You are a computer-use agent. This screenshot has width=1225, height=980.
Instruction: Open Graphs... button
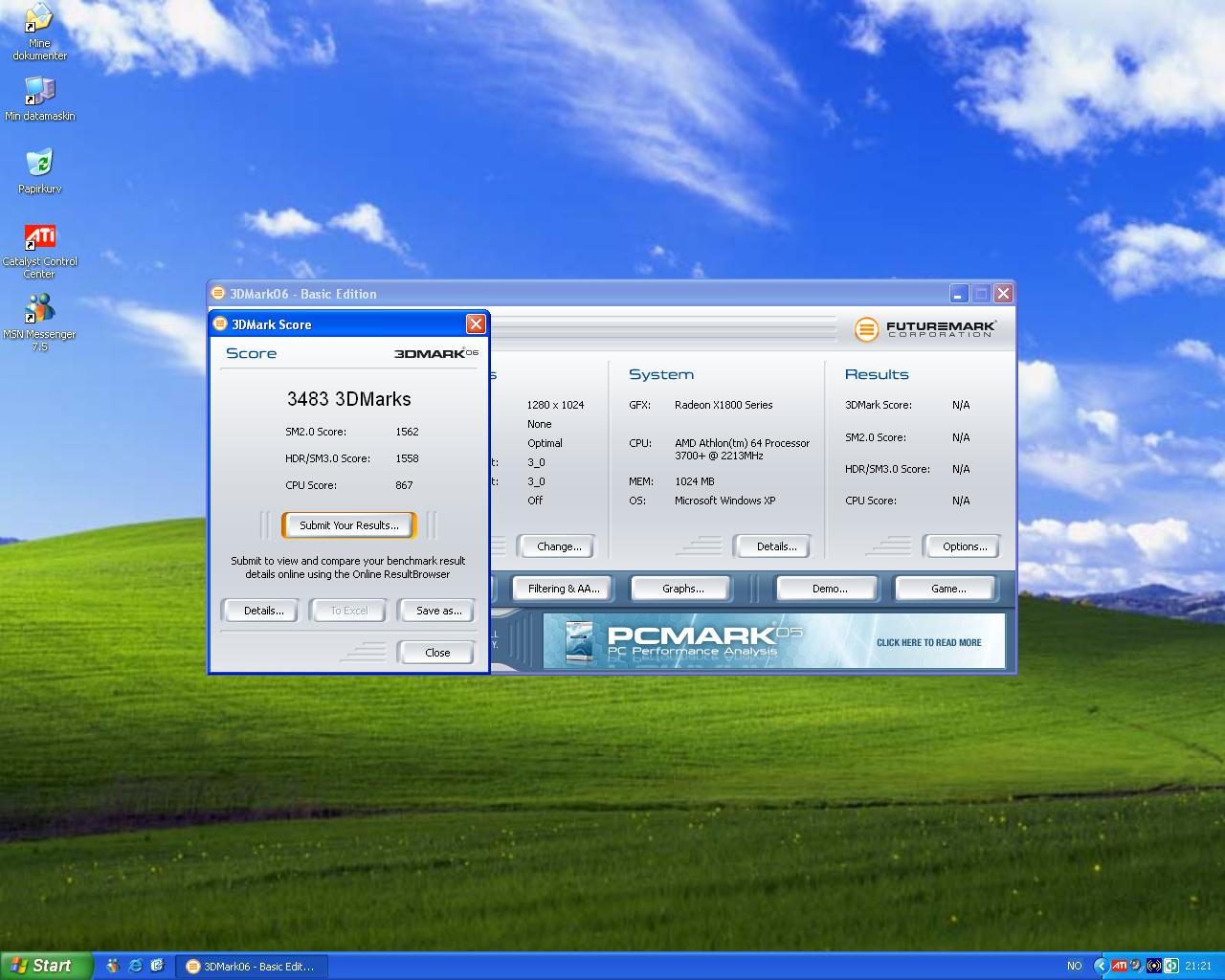coord(681,589)
